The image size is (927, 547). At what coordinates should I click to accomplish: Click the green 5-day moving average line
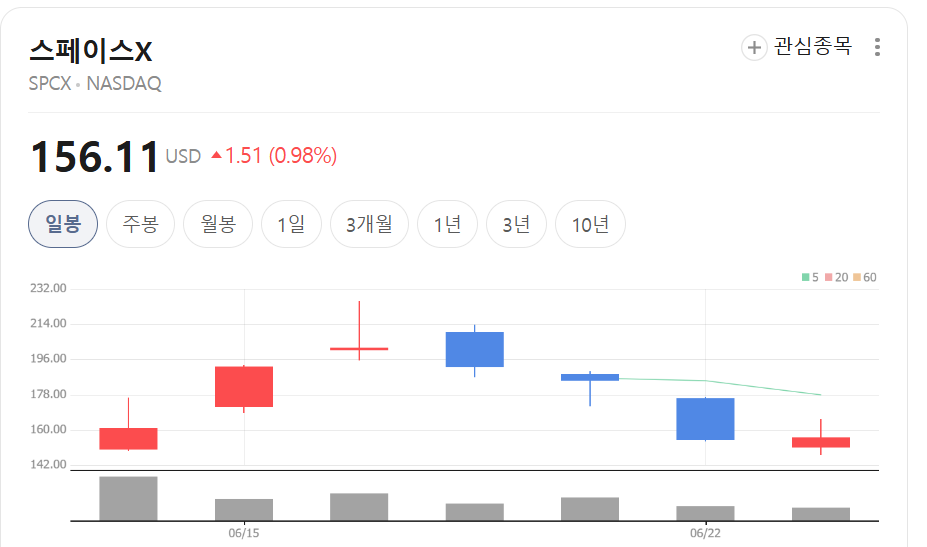pos(719,382)
